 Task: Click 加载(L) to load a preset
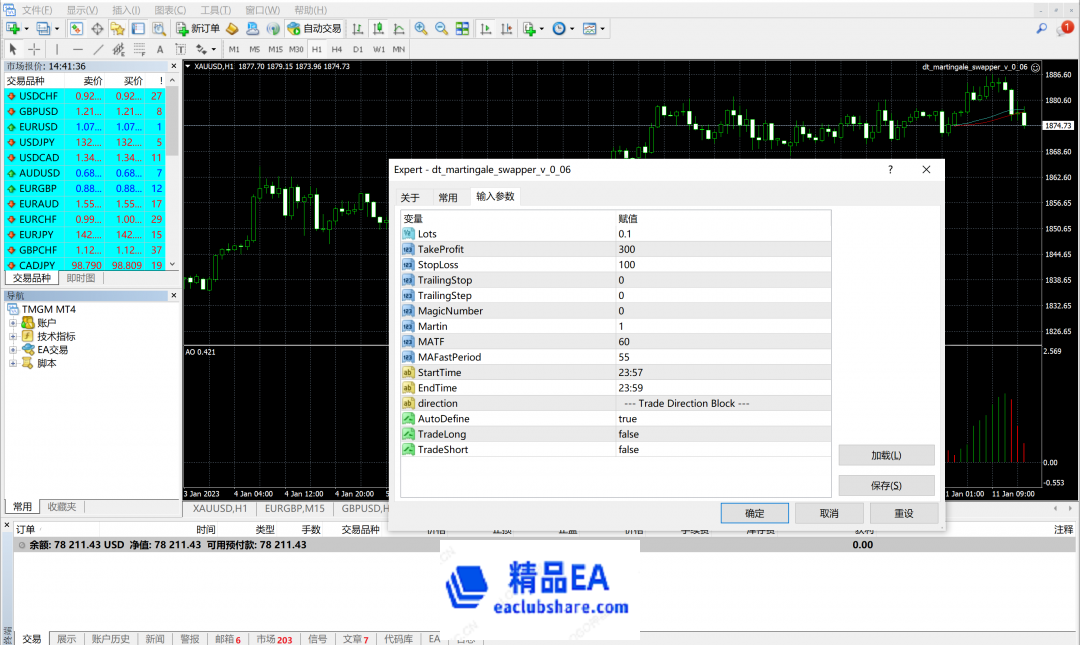tap(884, 454)
